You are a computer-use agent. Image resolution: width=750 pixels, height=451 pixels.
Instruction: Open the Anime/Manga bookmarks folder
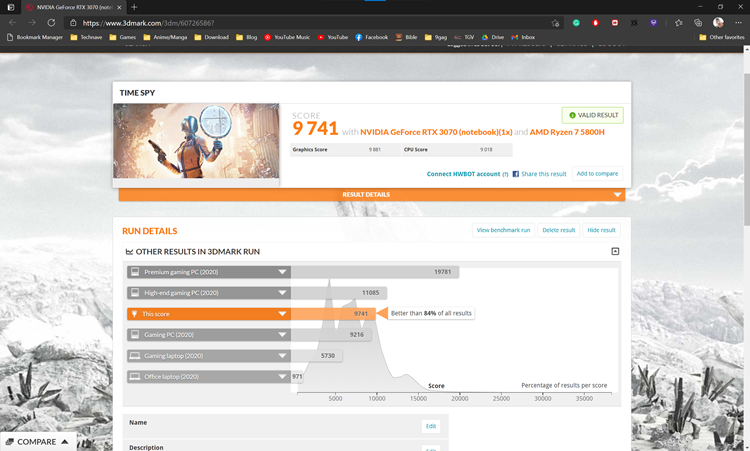165,37
